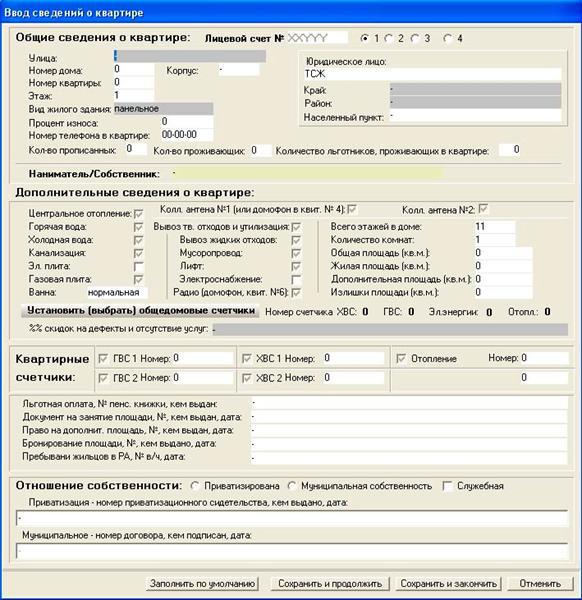The image size is (582, 600).
Task: Choose Муниципальная собственность radio option
Action: point(292,486)
